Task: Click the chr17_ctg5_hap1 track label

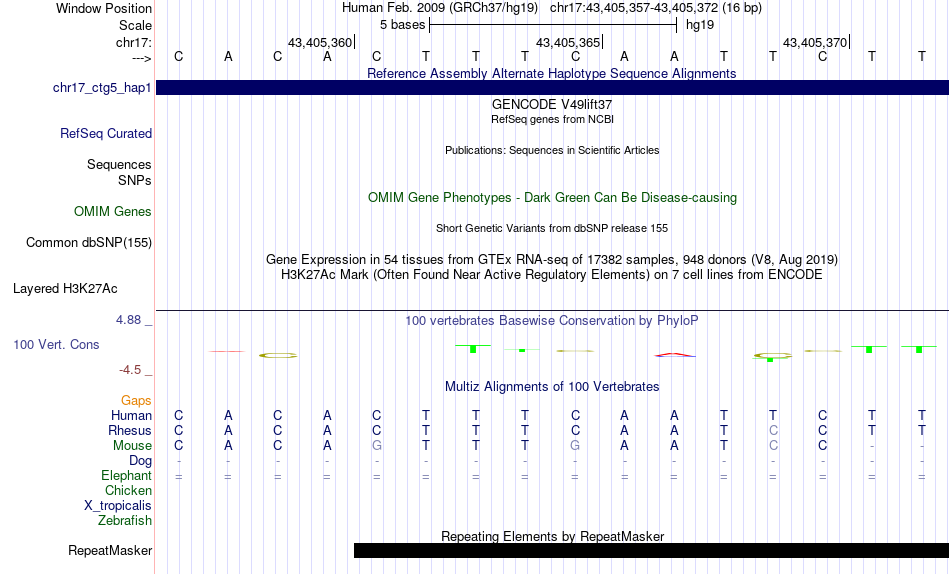Action: 102,88
